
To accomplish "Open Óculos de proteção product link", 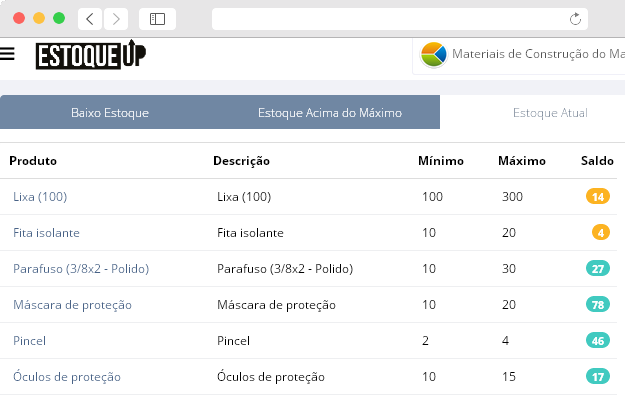I will 67,377.
